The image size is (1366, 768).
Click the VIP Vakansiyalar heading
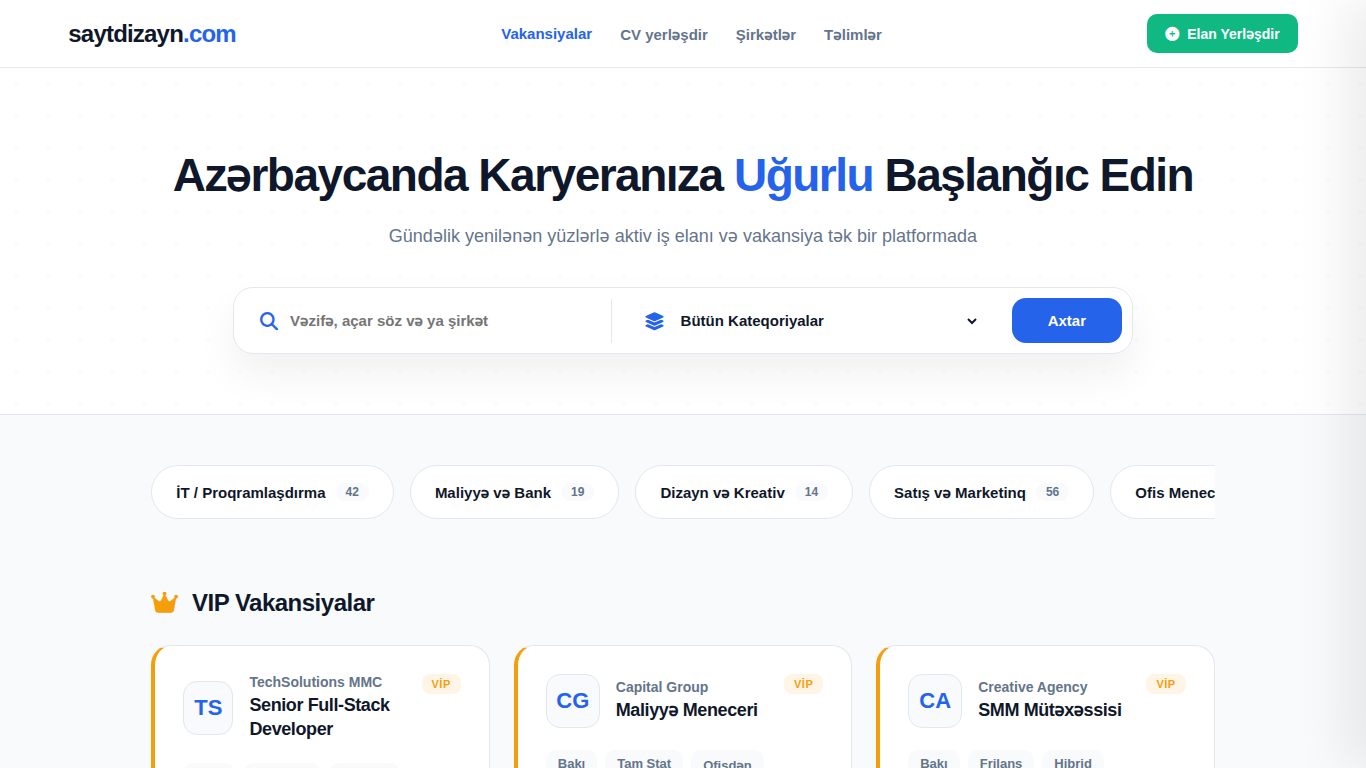tap(283, 603)
